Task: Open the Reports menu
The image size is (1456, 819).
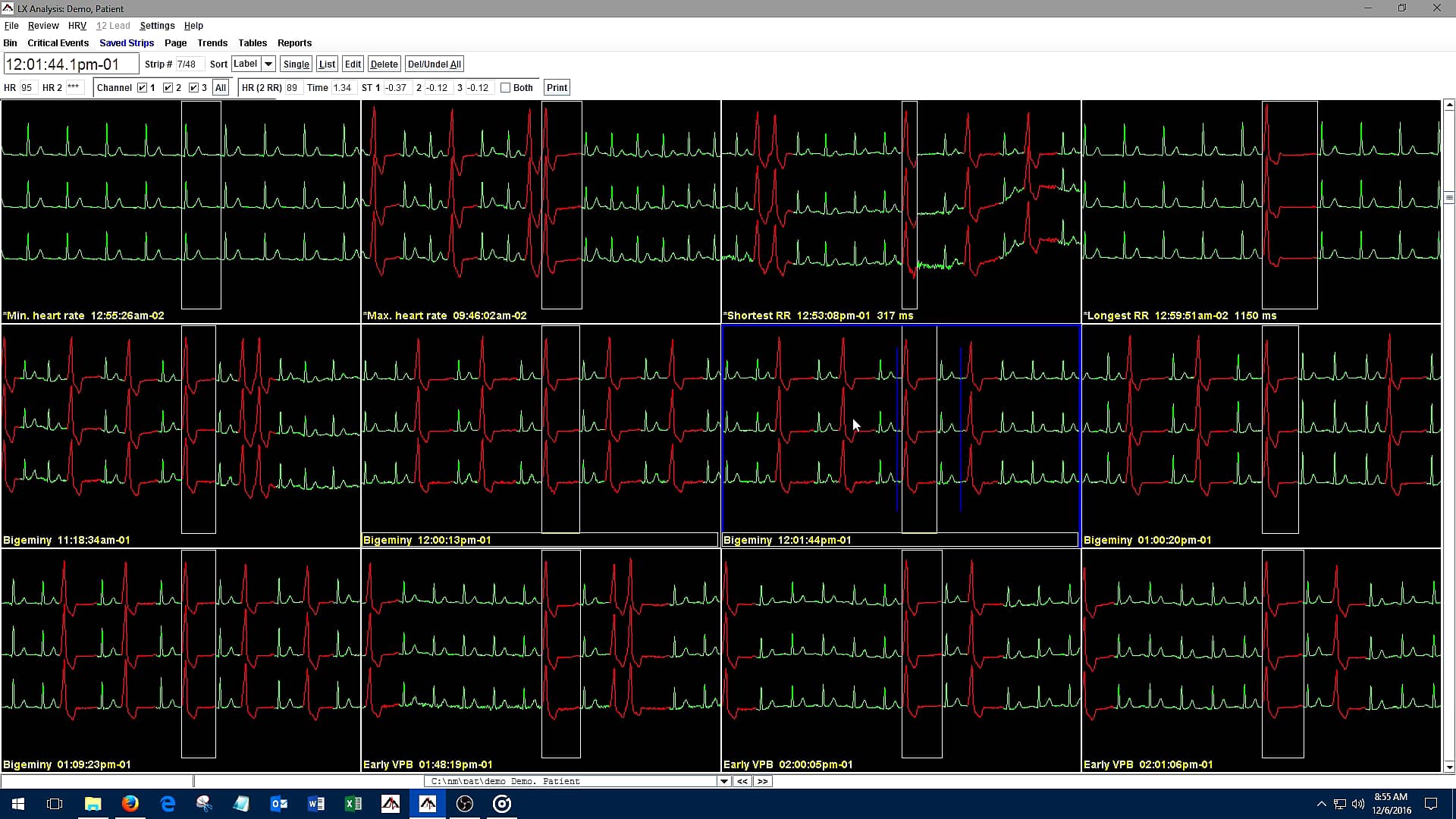Action: click(x=294, y=43)
